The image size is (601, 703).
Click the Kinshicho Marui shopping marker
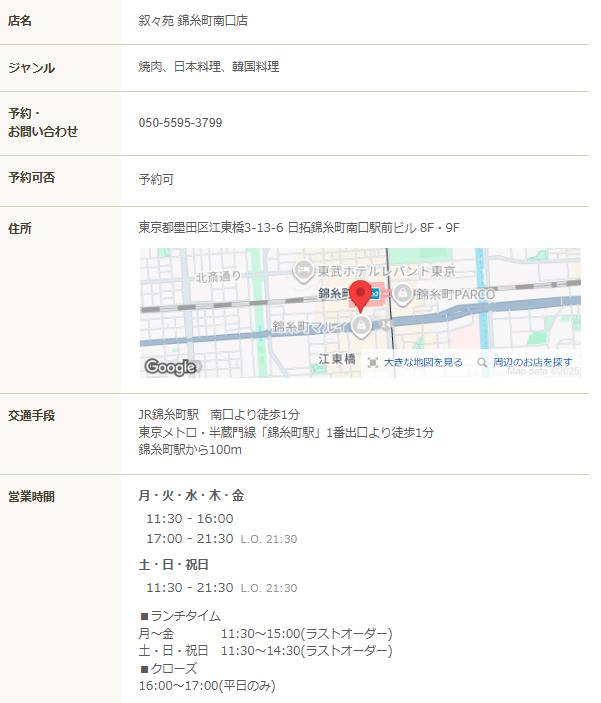click(x=361, y=326)
